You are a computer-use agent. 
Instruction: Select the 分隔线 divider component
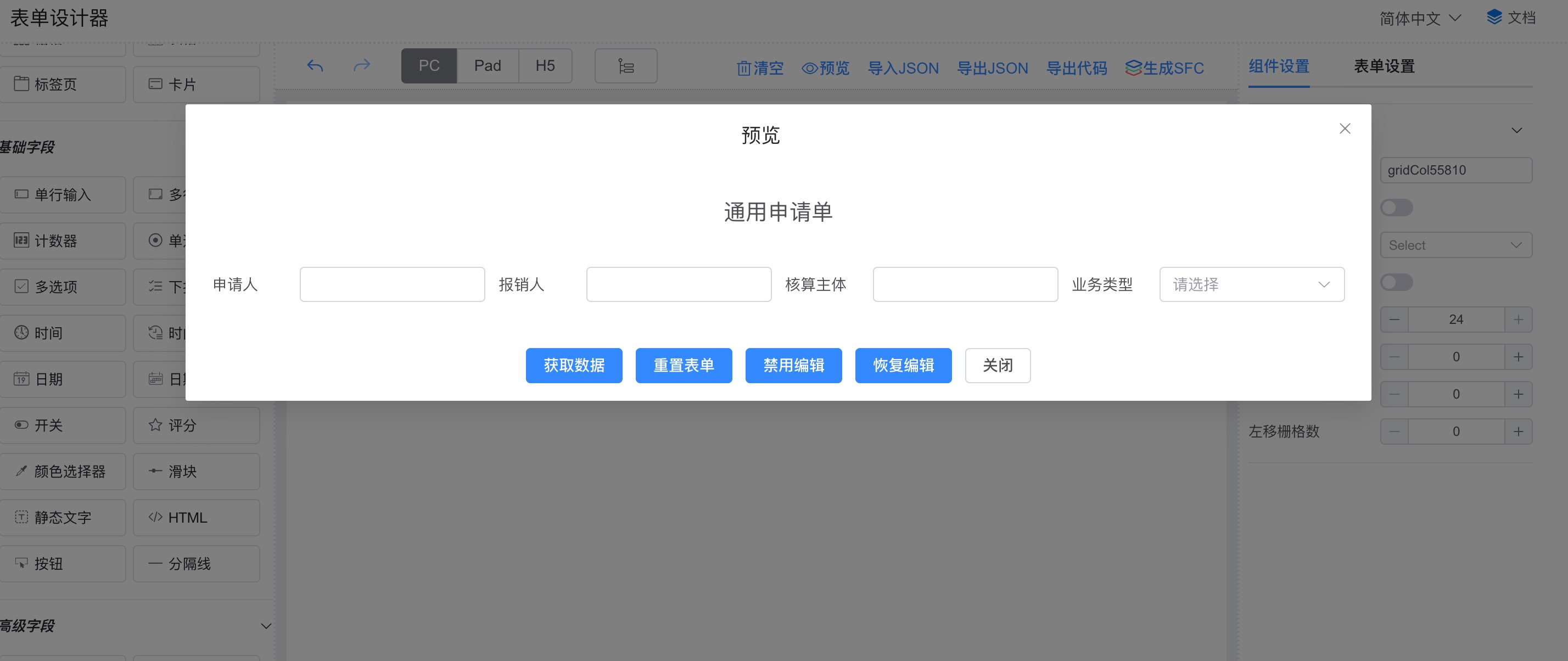(196, 564)
